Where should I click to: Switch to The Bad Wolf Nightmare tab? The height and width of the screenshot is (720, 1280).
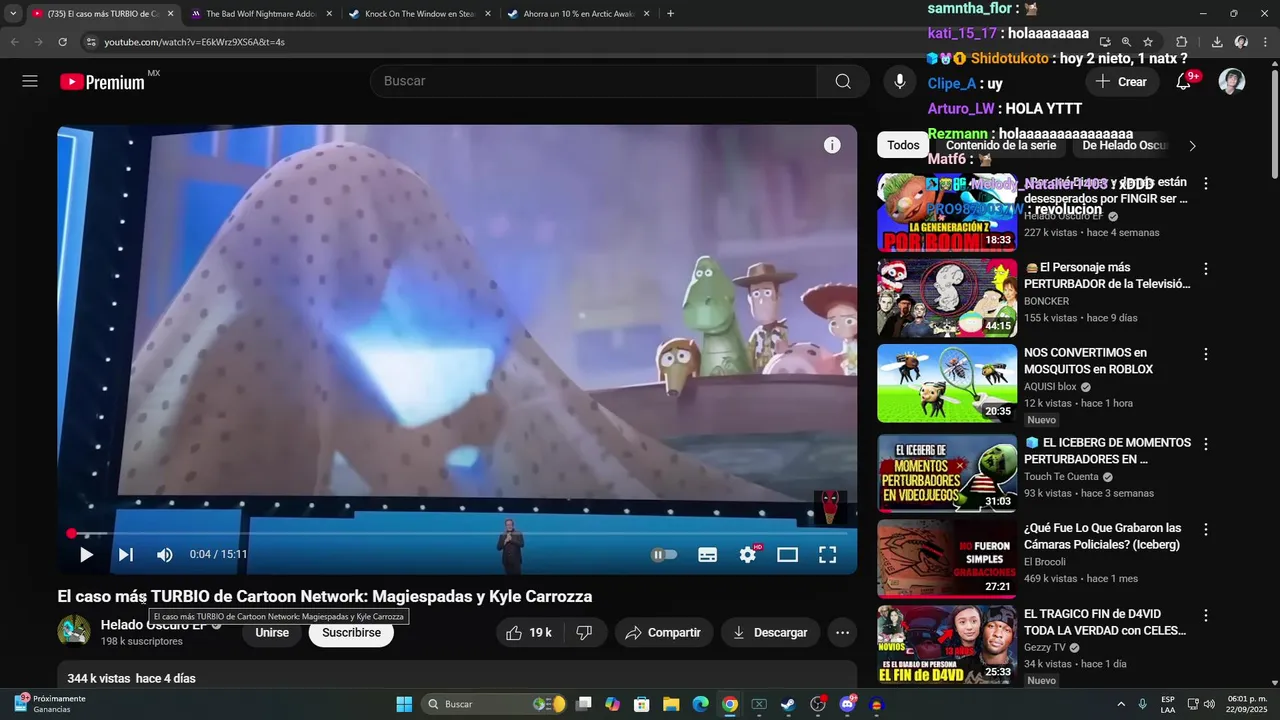(x=261, y=14)
